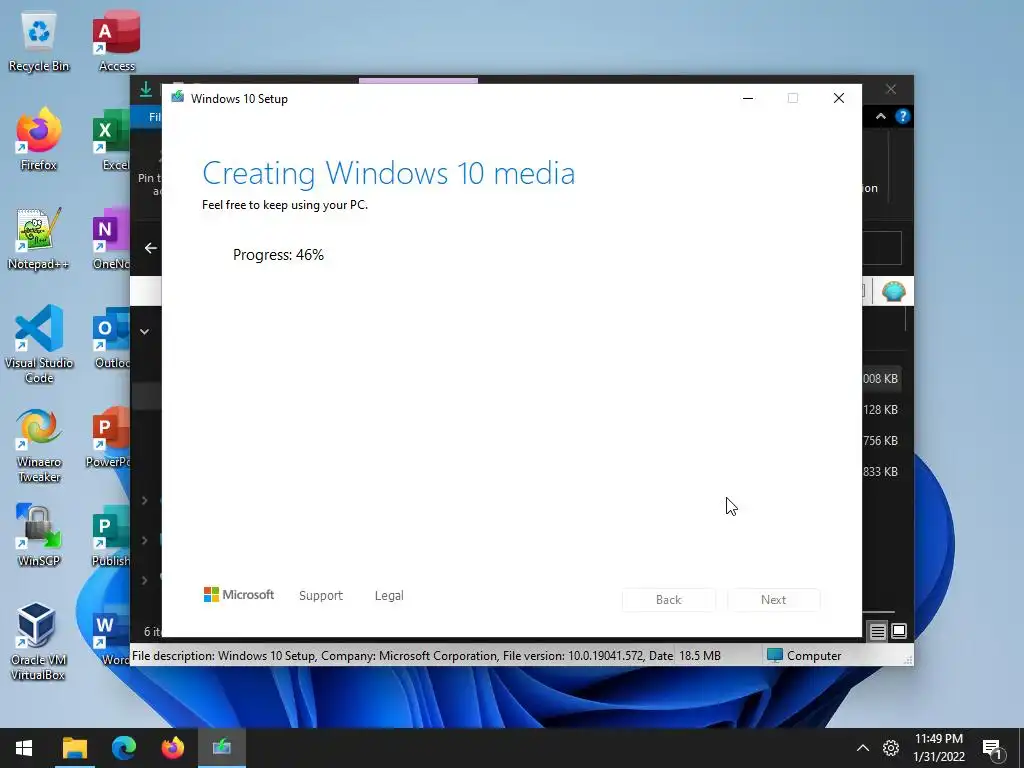Click the File description status bar text
This screenshot has height=768, width=1024.
tap(402, 656)
